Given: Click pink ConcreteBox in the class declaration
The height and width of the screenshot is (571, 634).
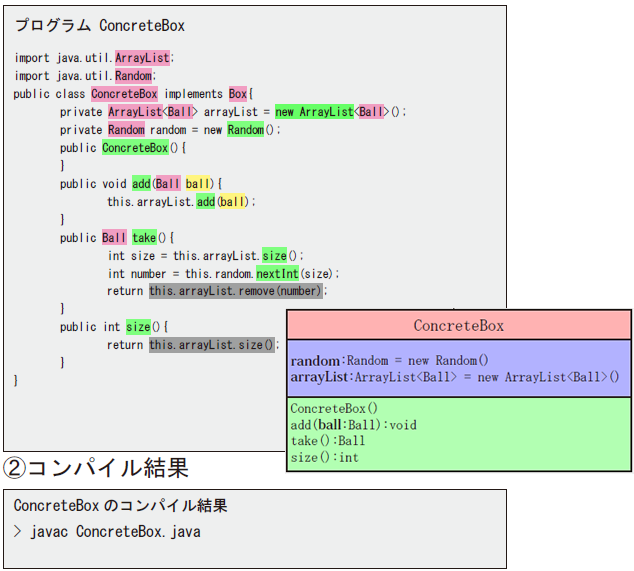Looking at the screenshot, I should (x=124, y=94).
